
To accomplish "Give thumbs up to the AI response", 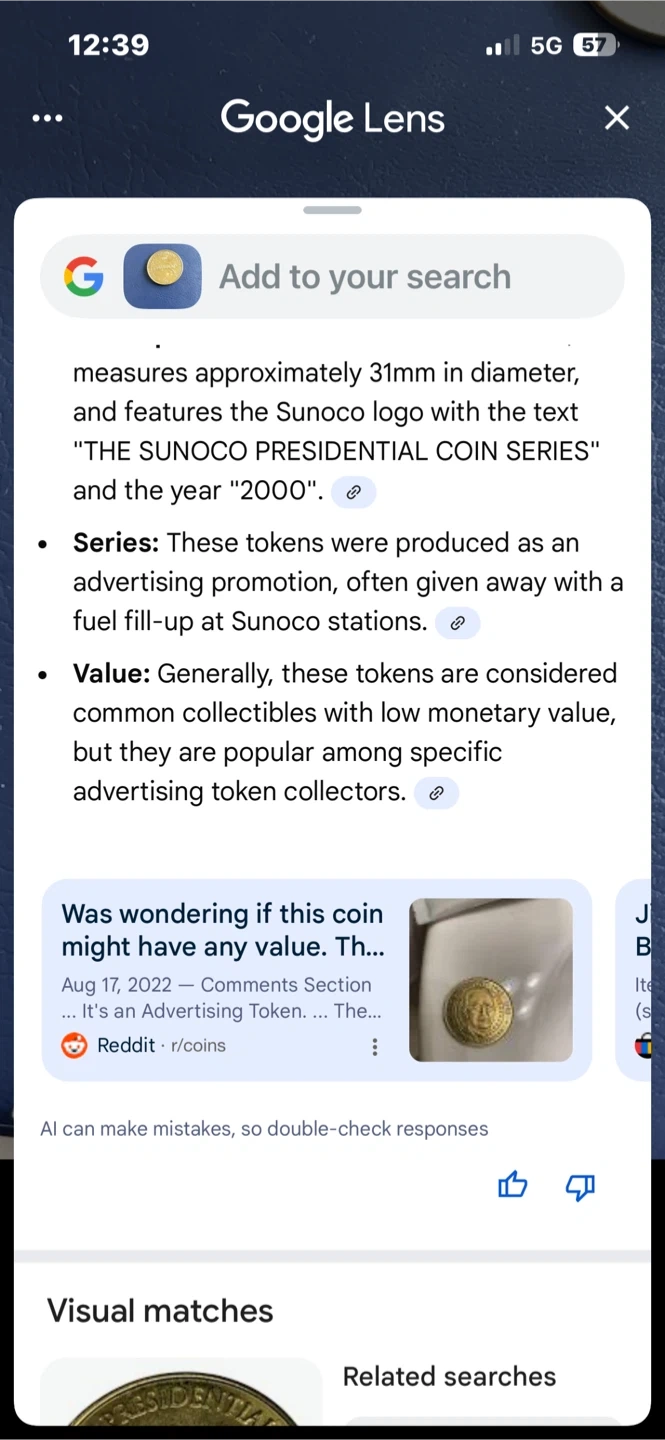I will (x=512, y=1186).
